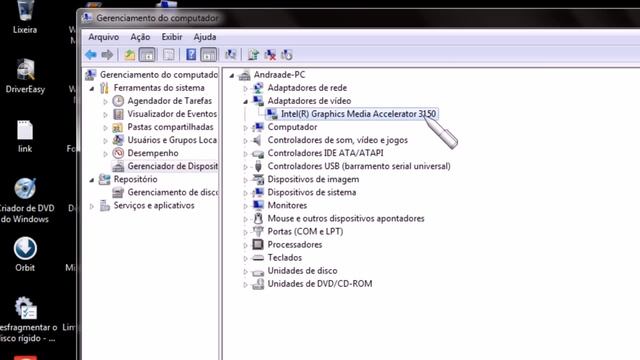Click the Back arrow toolbar button

point(91,54)
